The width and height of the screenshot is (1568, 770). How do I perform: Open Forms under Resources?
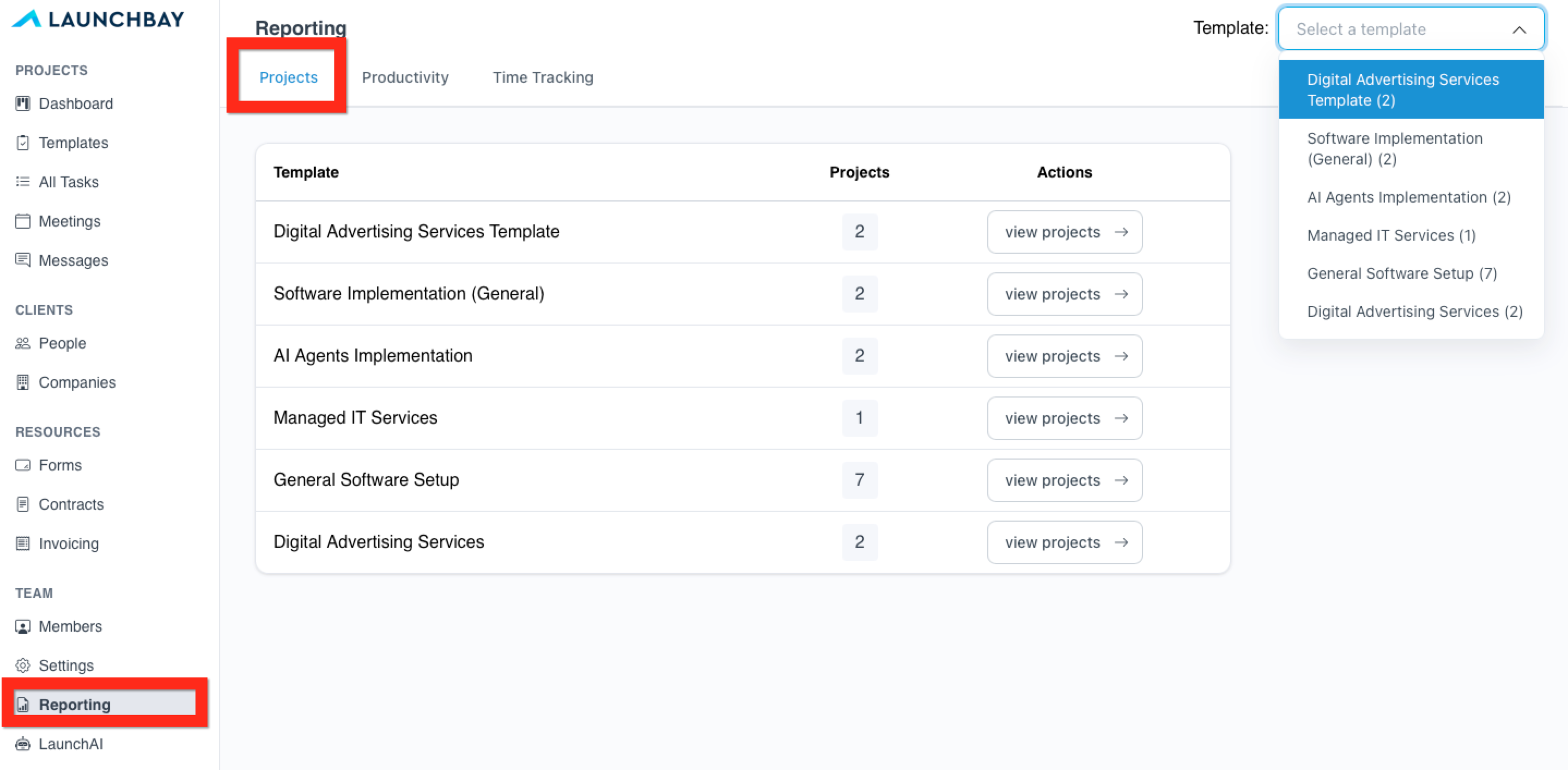59,465
